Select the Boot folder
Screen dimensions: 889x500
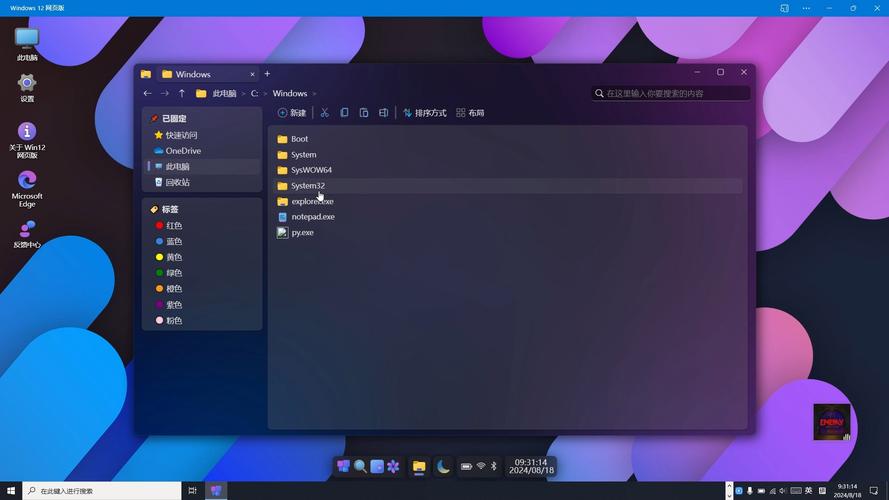tap(508, 139)
